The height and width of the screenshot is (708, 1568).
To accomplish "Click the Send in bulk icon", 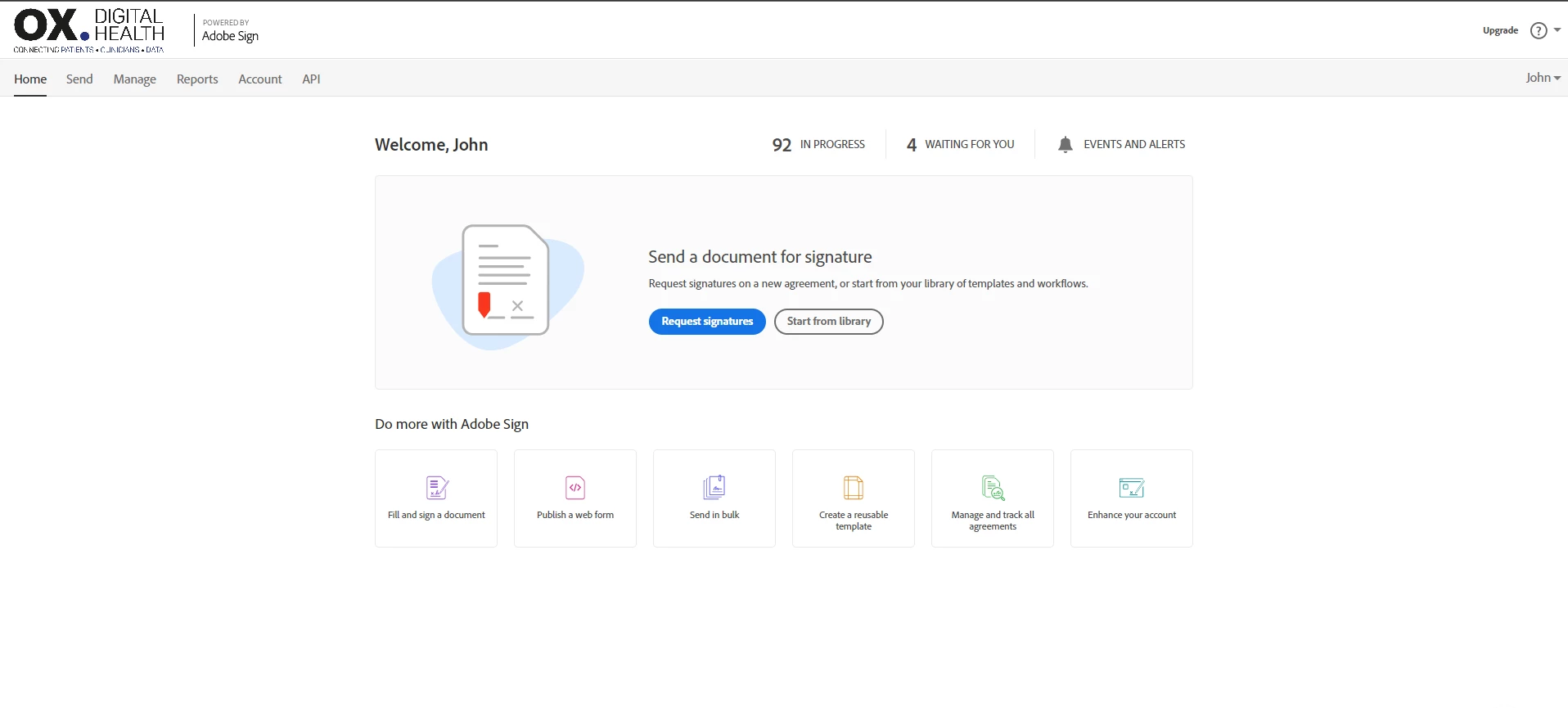I will pos(714,487).
